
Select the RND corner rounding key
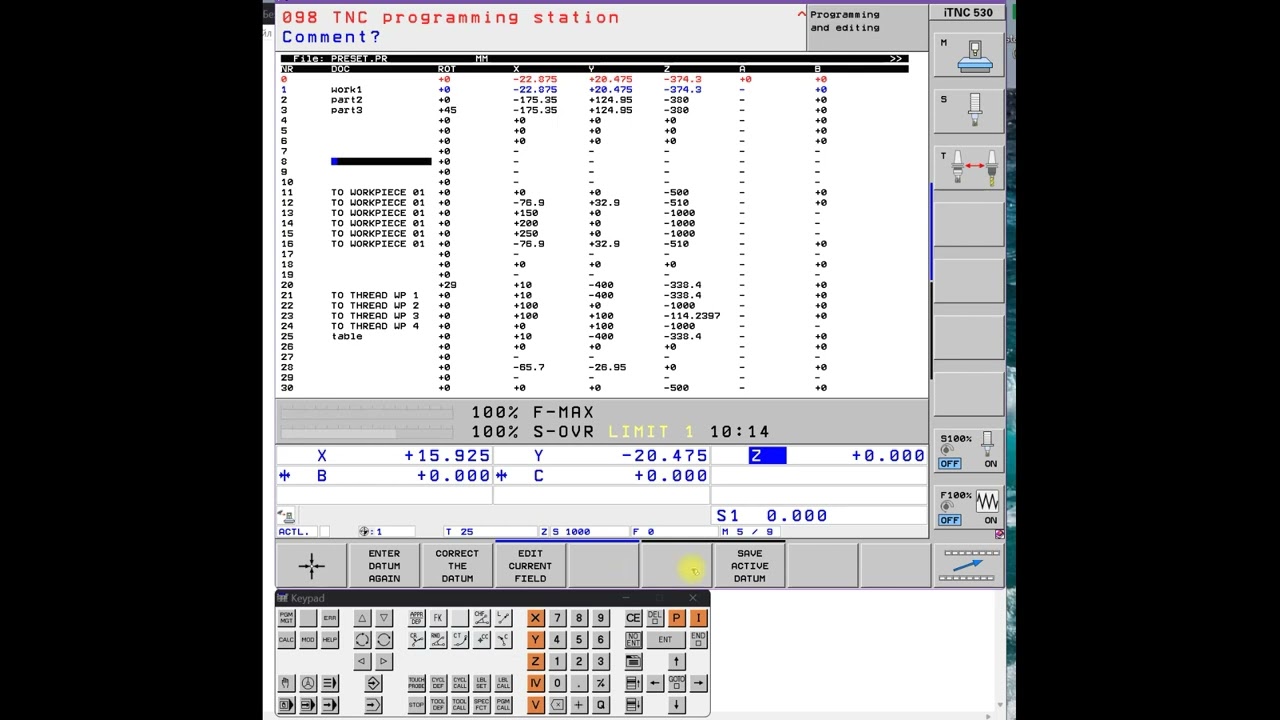[x=438, y=640]
